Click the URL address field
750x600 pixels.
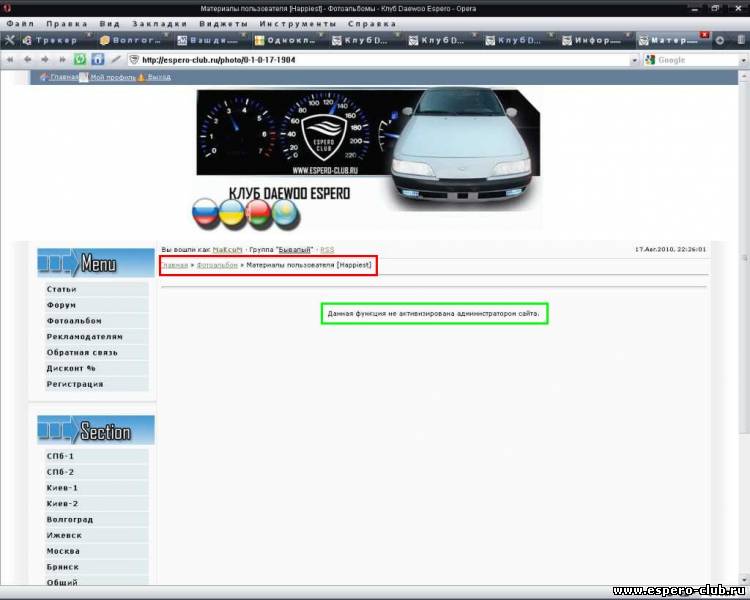click(x=385, y=60)
